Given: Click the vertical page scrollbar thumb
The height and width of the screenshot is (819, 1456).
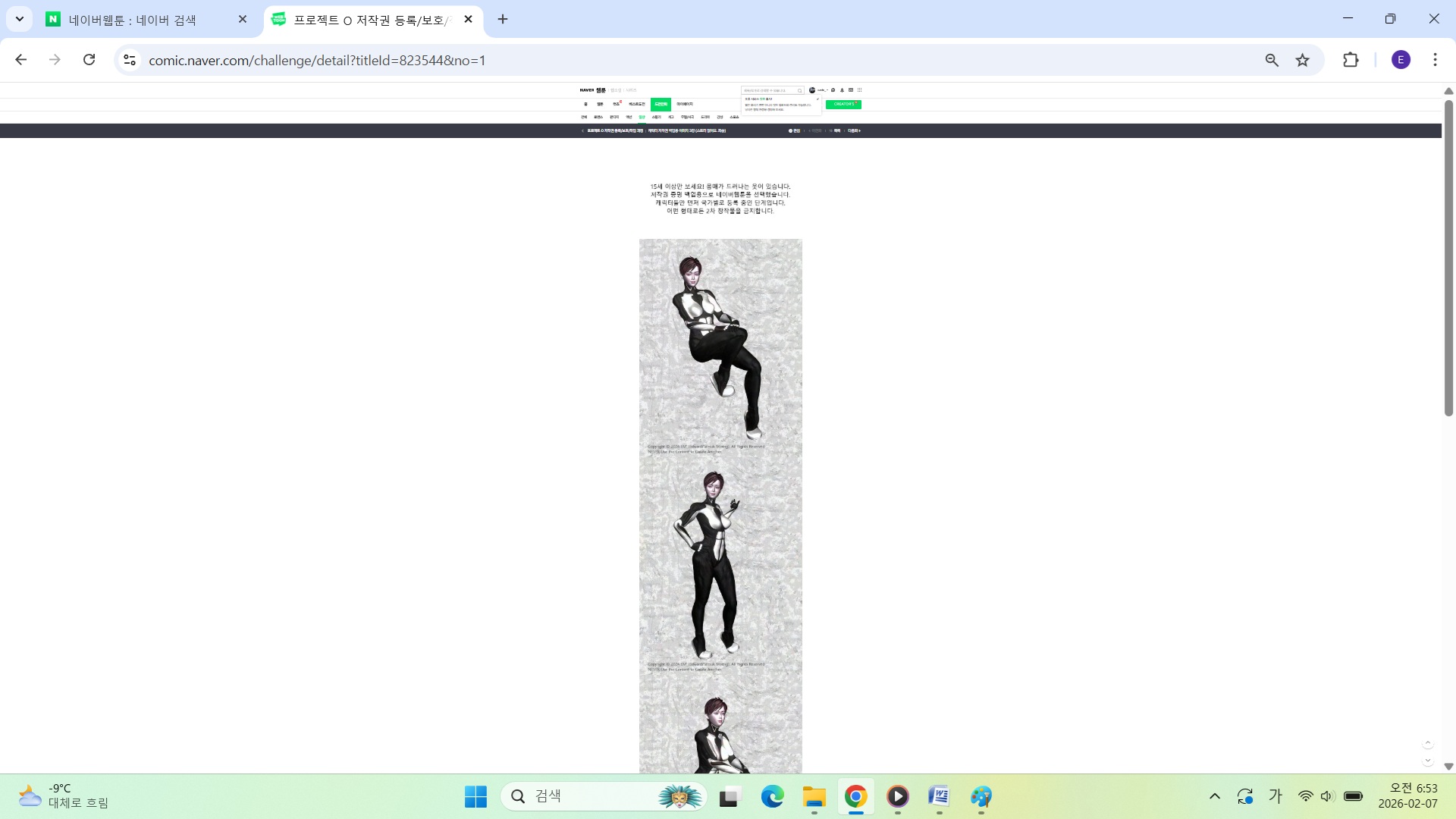Looking at the screenshot, I should [x=1448, y=258].
